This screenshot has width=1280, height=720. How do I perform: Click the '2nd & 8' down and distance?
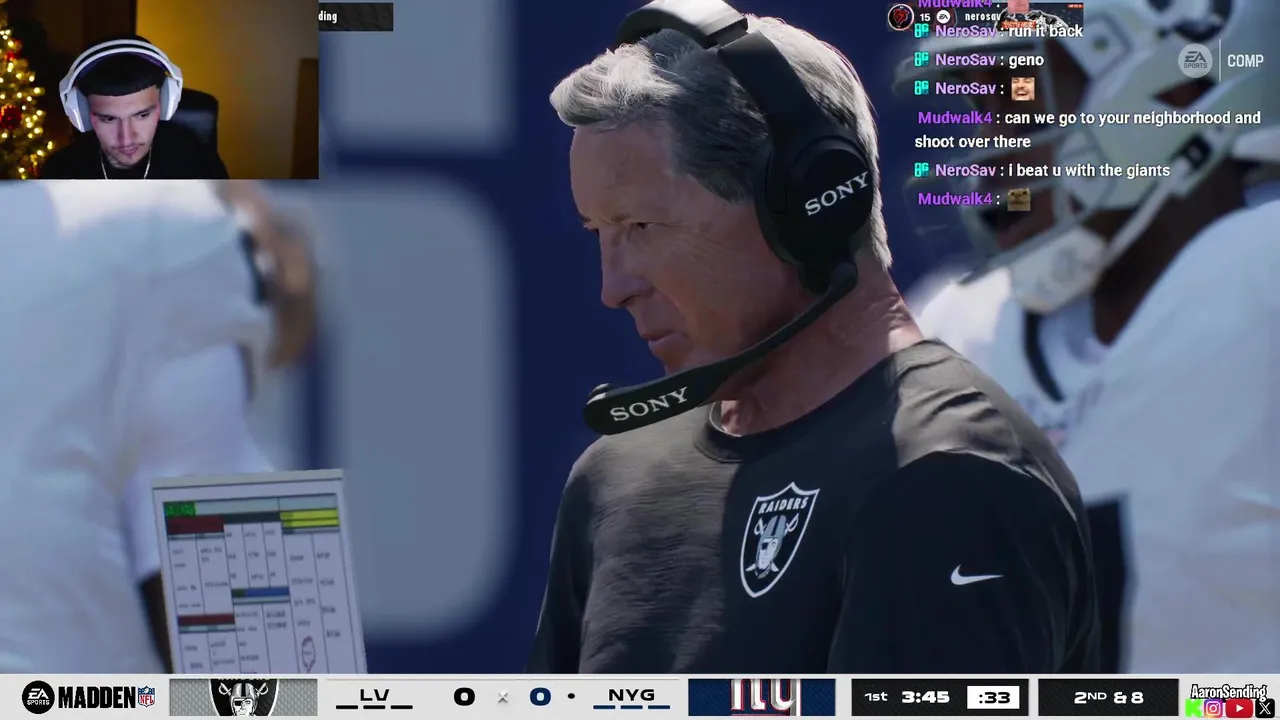[1108, 697]
